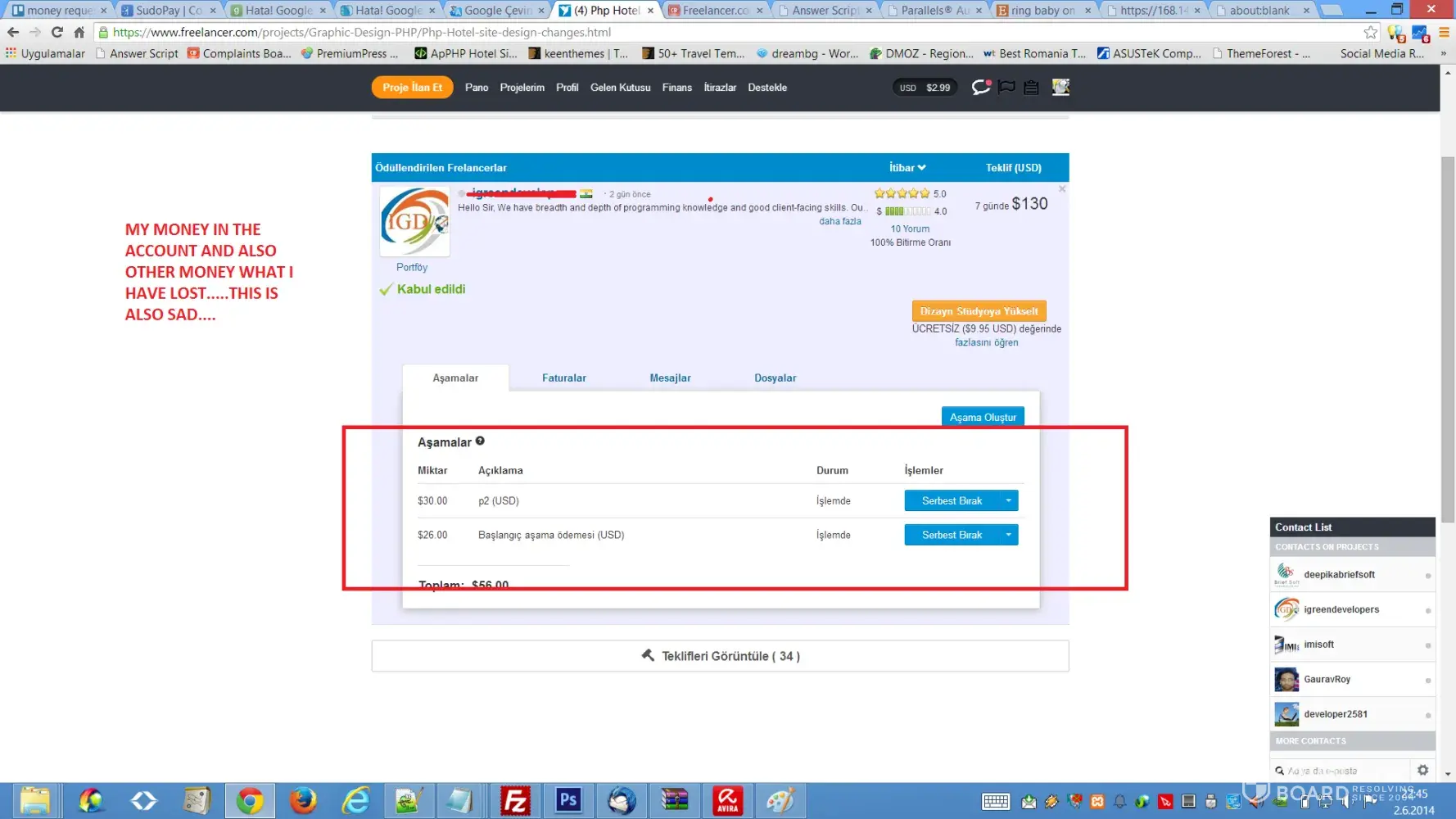Switch to the Mesajlar tab
The width and height of the screenshot is (1456, 819).
(x=670, y=378)
